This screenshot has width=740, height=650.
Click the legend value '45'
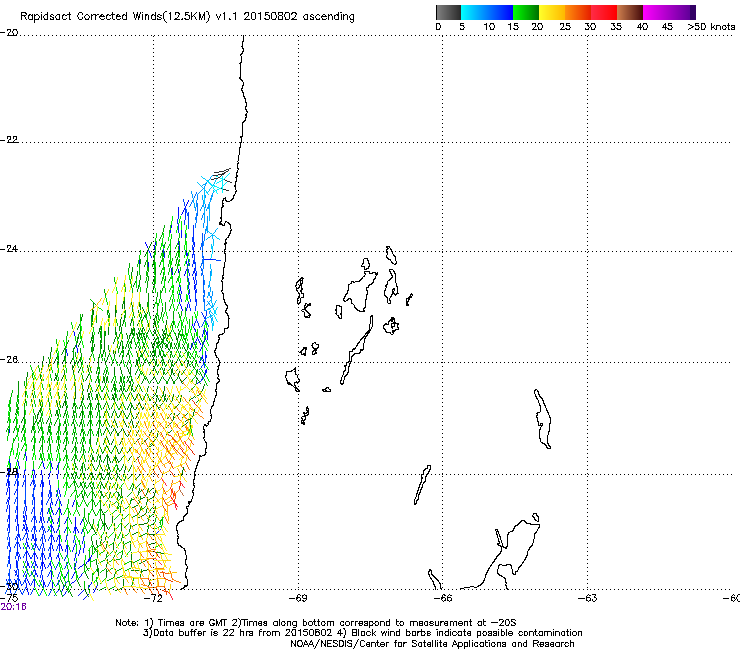click(667, 27)
